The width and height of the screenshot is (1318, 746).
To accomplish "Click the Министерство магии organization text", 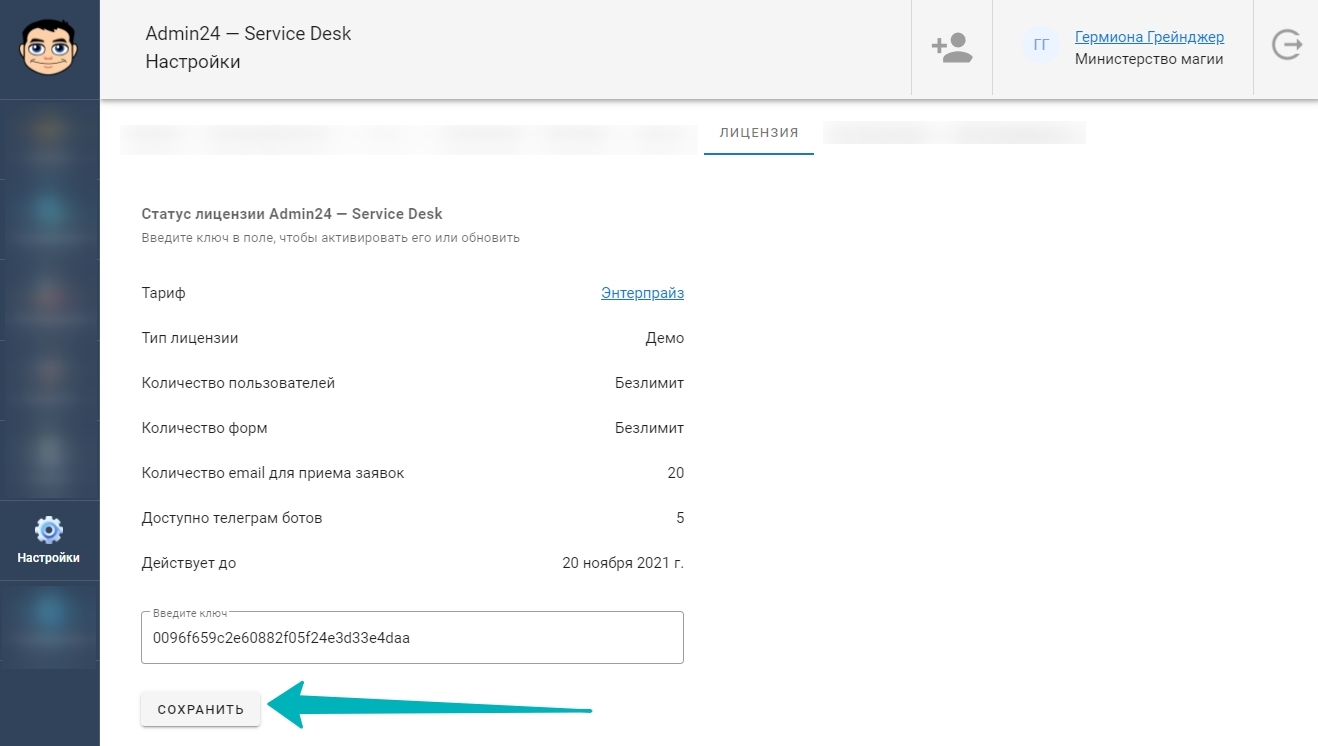I will (x=1149, y=59).
